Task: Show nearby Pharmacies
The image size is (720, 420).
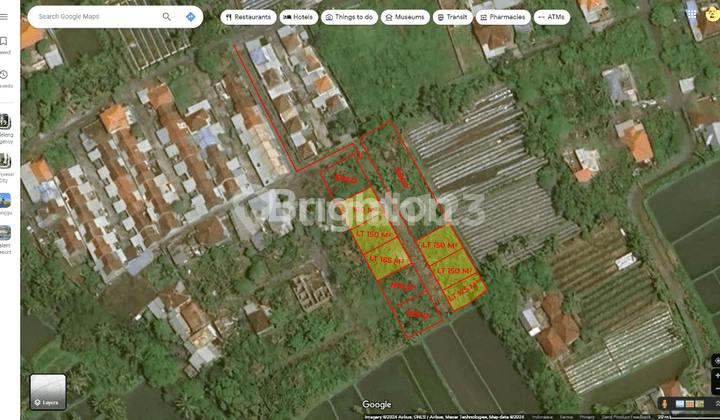Action: click(x=502, y=17)
